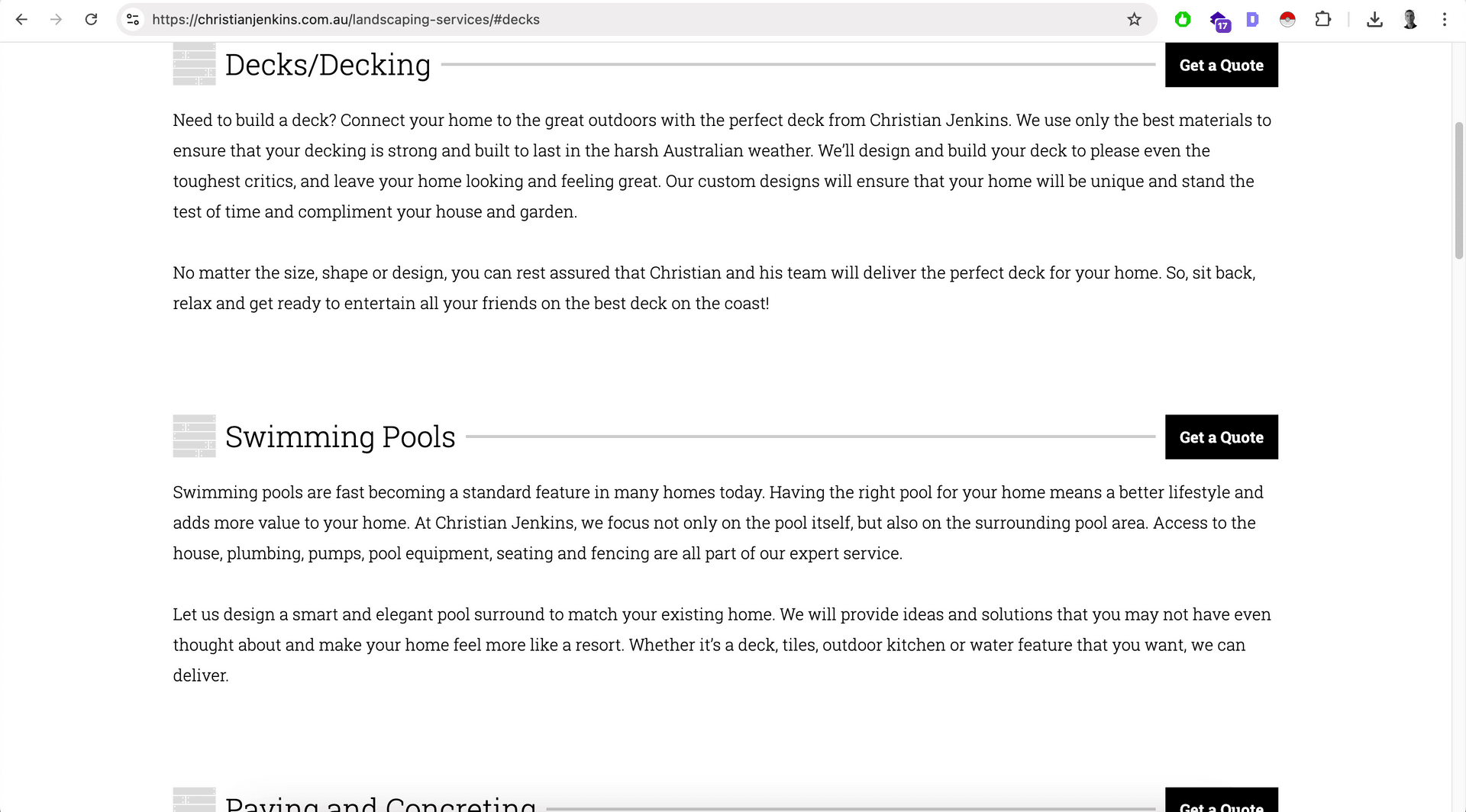This screenshot has height=812, width=1466.
Task: Reload the landscaping services page
Action: point(91,20)
